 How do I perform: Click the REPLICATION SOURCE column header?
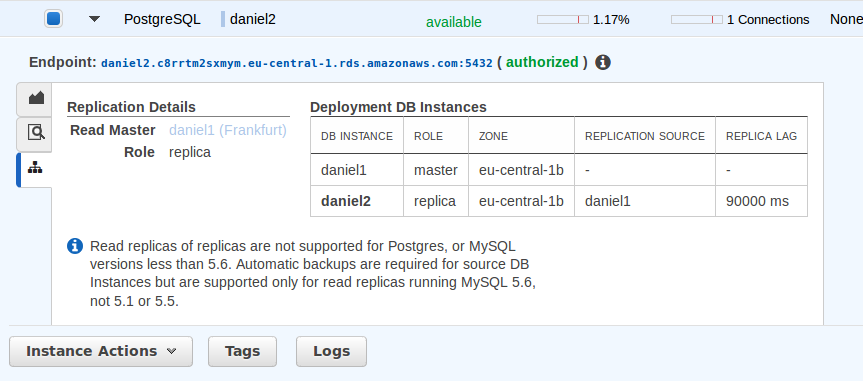click(x=645, y=136)
